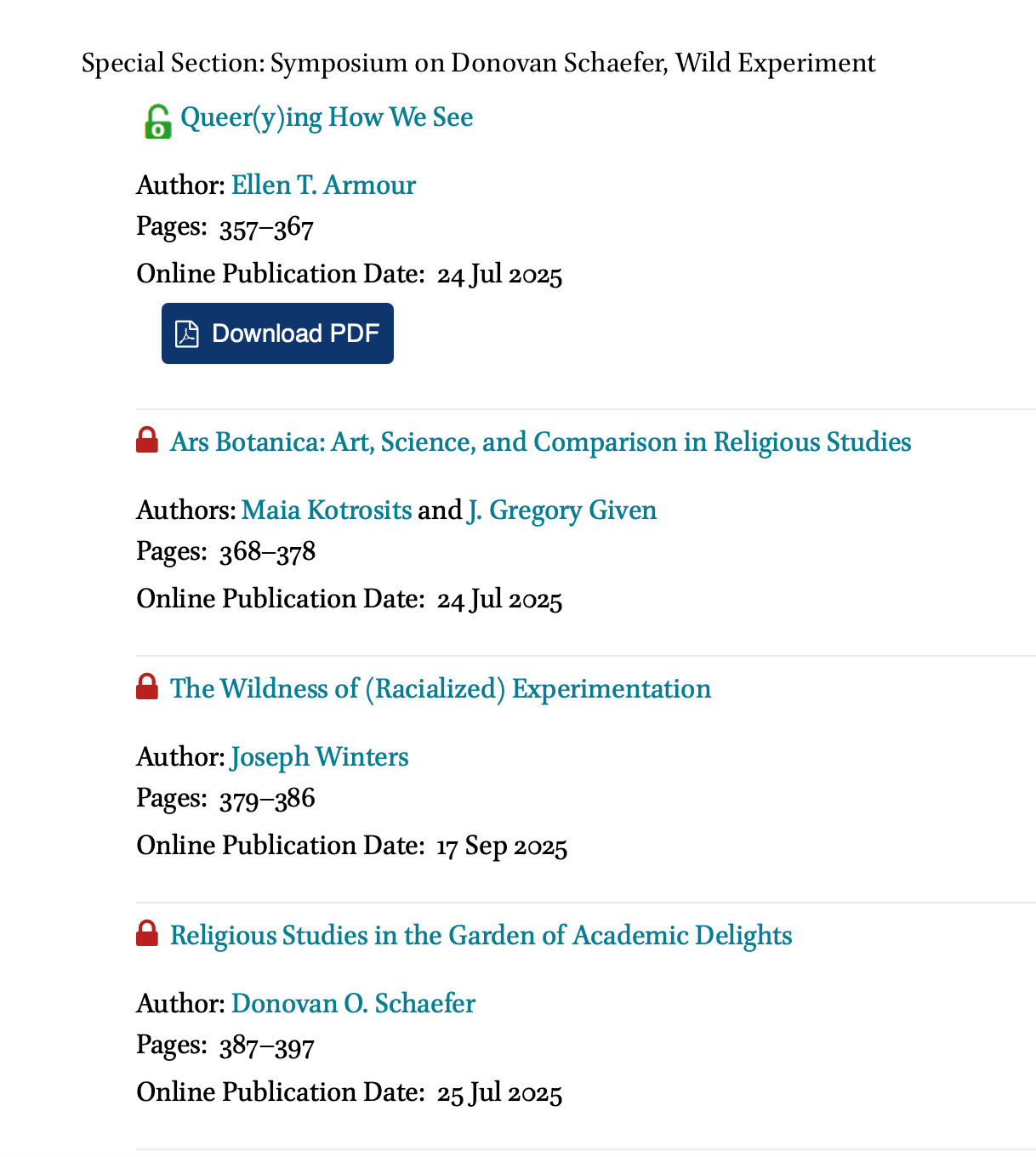Open The Wildness of (Racialized) Experimentation
Screen dimensions: 1036x1157
(441, 689)
